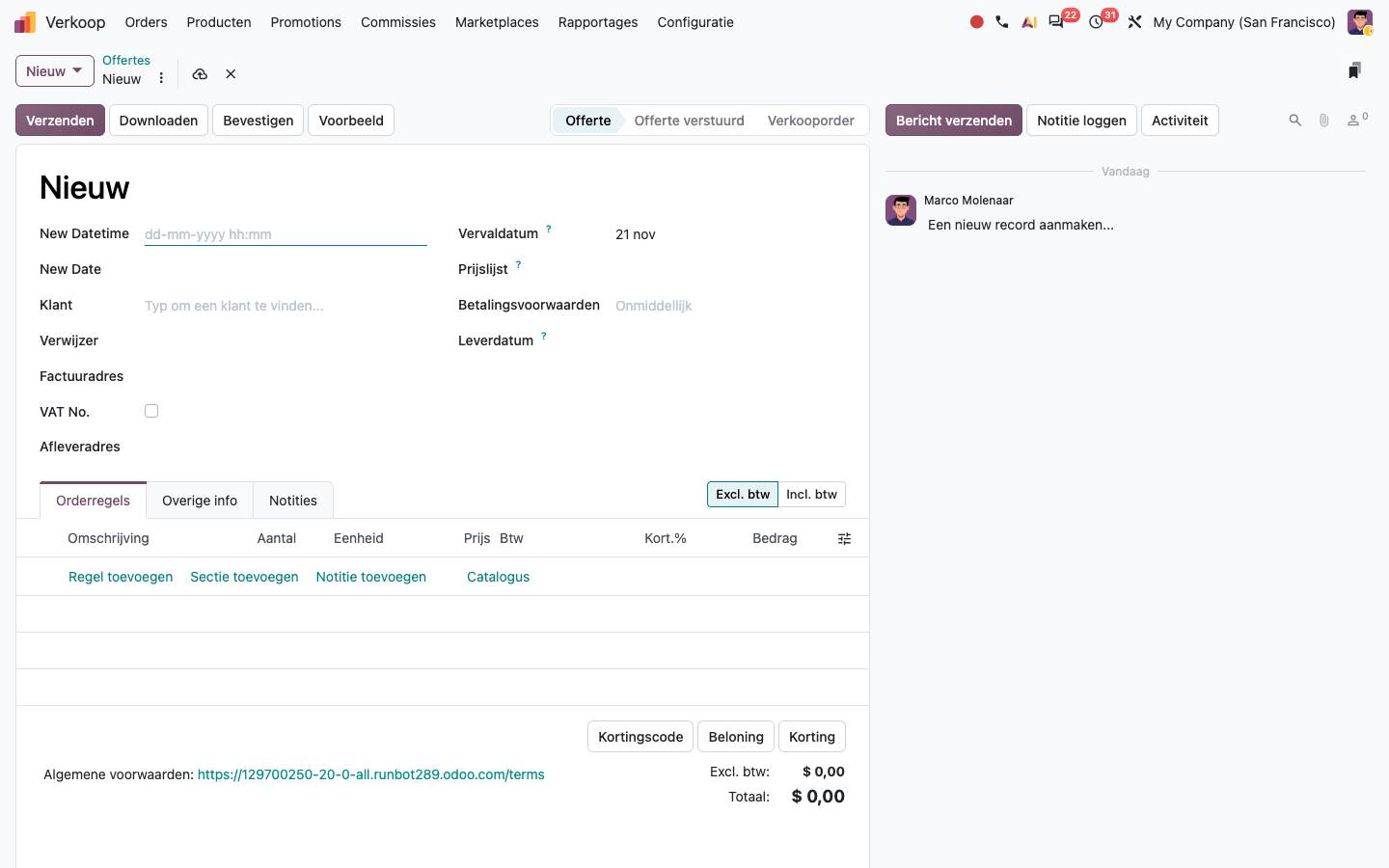Open the Klant customer selection field
This screenshot has width=1389, height=868.
pyautogui.click(x=286, y=306)
